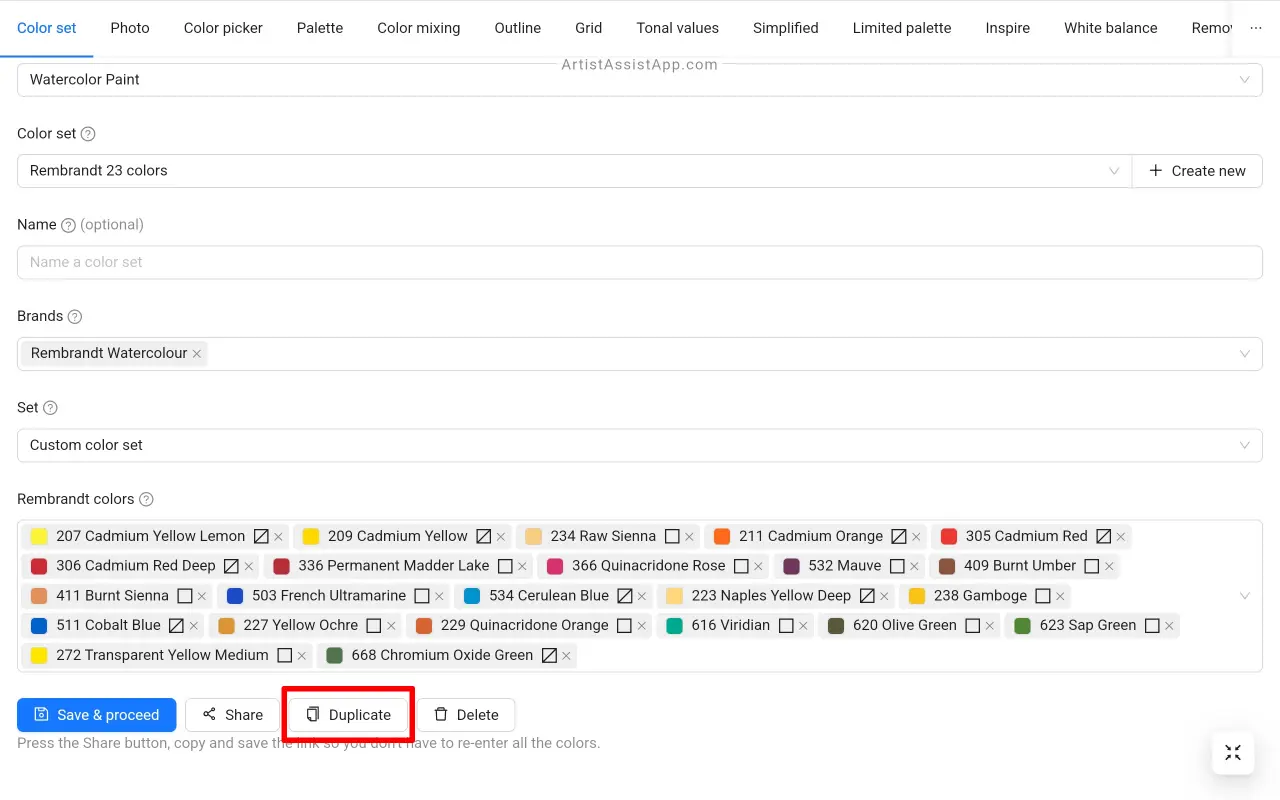Remove Rembrandt Watercolour brand tag

point(197,354)
